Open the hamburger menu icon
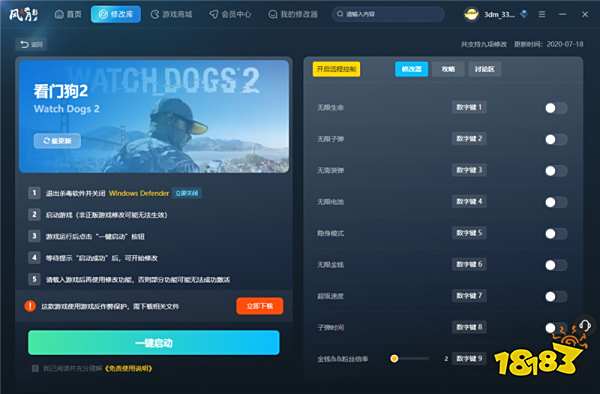The width and height of the screenshot is (600, 394). (542, 15)
